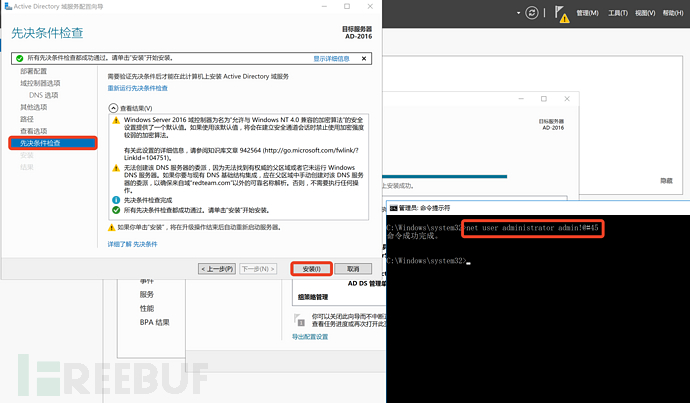Screen dimensions: 690x403
Task: Click 导出配置设置 link in Server Manager
Action: [x=310, y=337]
